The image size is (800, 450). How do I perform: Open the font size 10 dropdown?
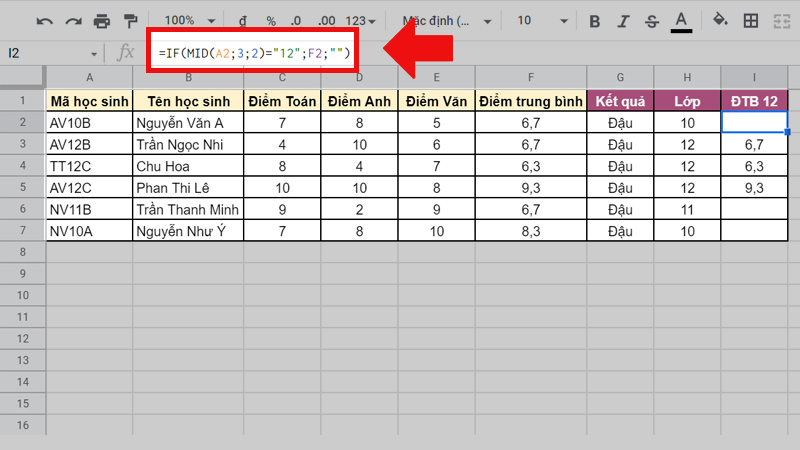542,20
